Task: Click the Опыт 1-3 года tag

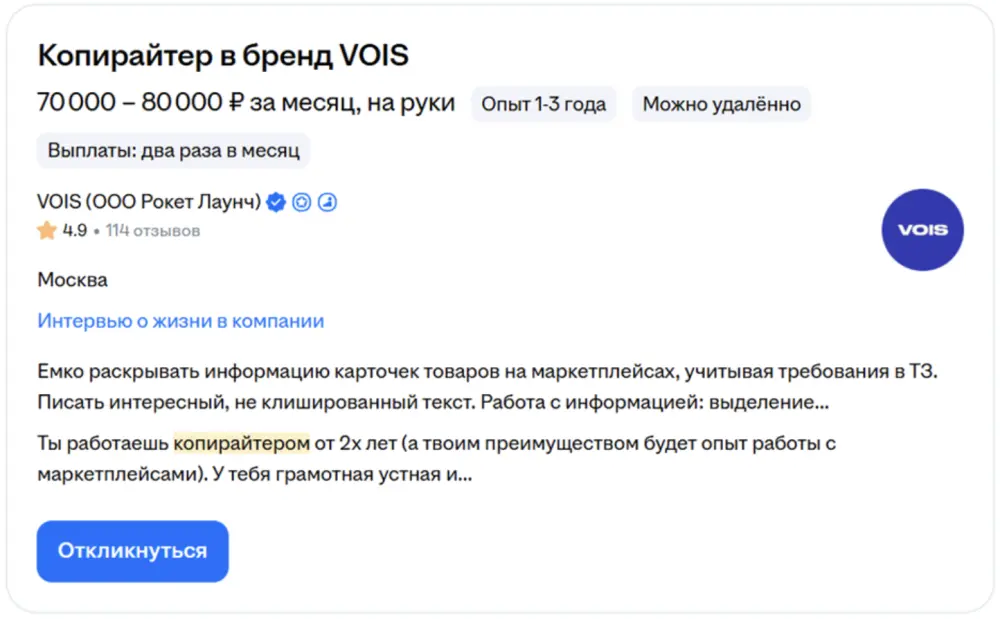Action: 543,104
